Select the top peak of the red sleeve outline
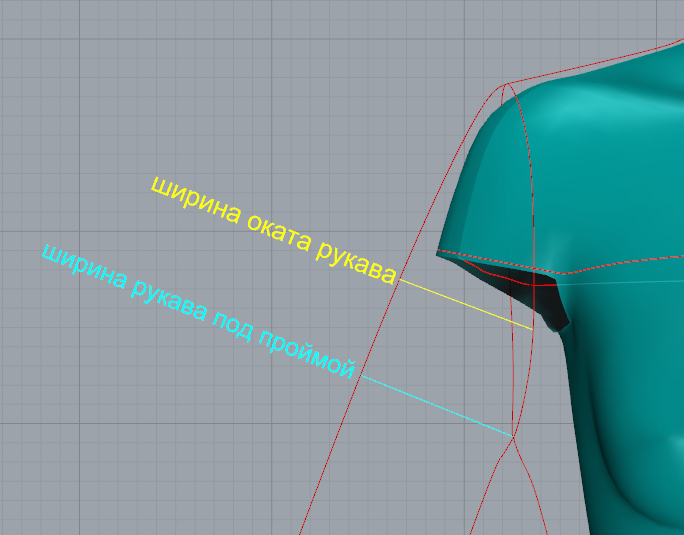684x535 pixels. (x=506, y=85)
